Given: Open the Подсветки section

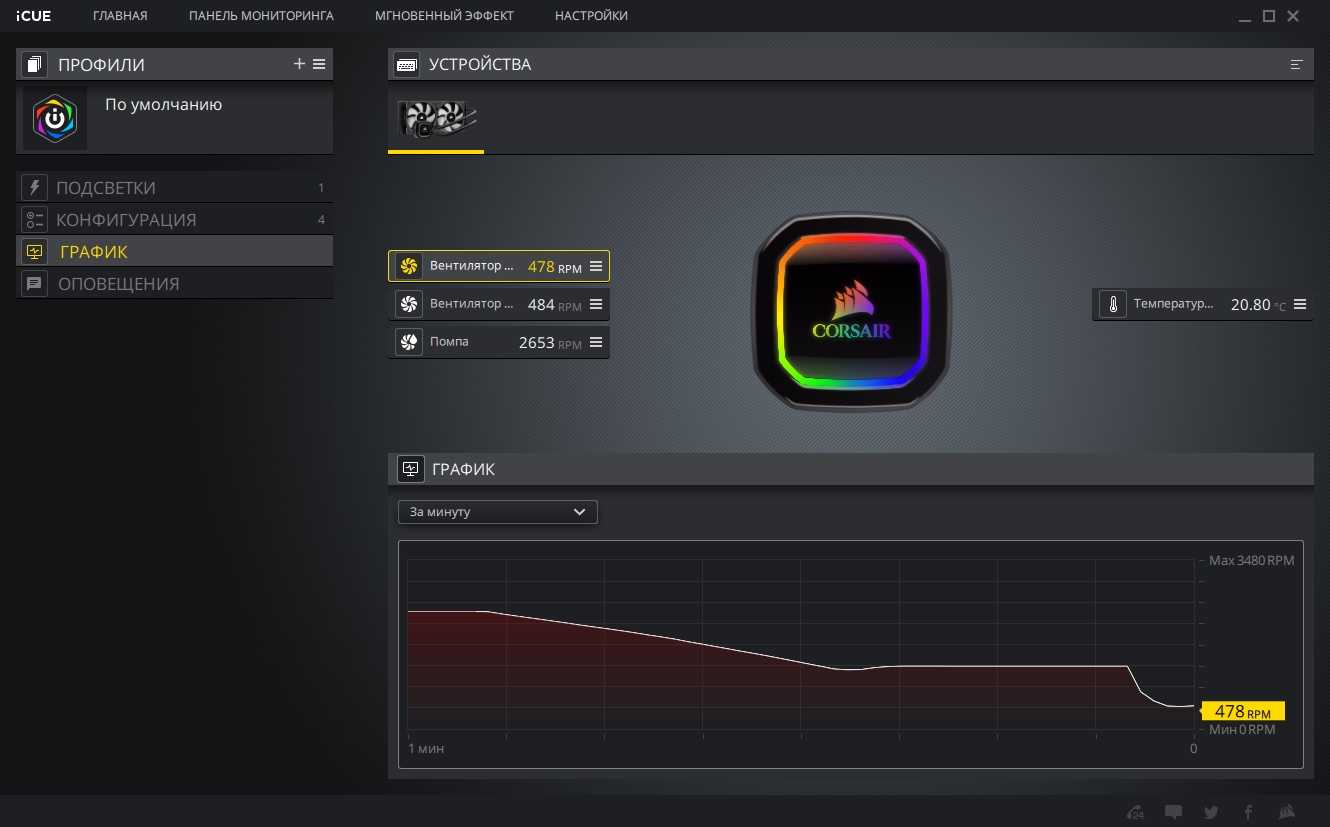Looking at the screenshot, I should 106,188.
